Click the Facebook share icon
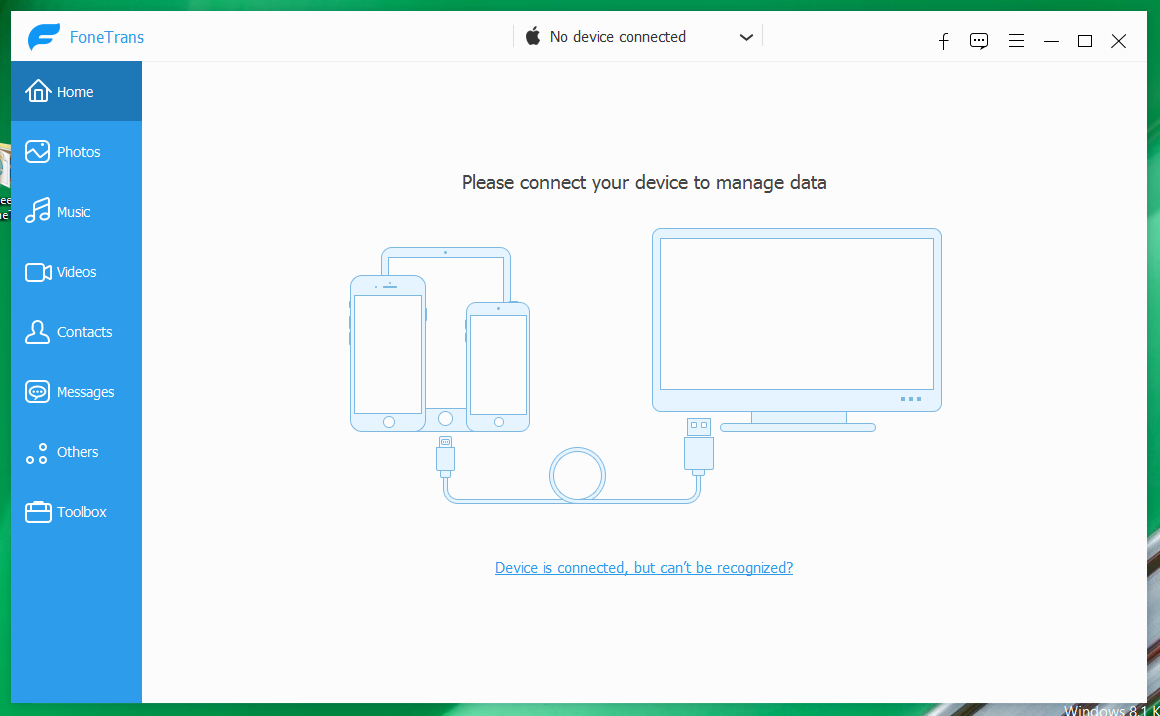The width and height of the screenshot is (1160, 716). [x=943, y=41]
